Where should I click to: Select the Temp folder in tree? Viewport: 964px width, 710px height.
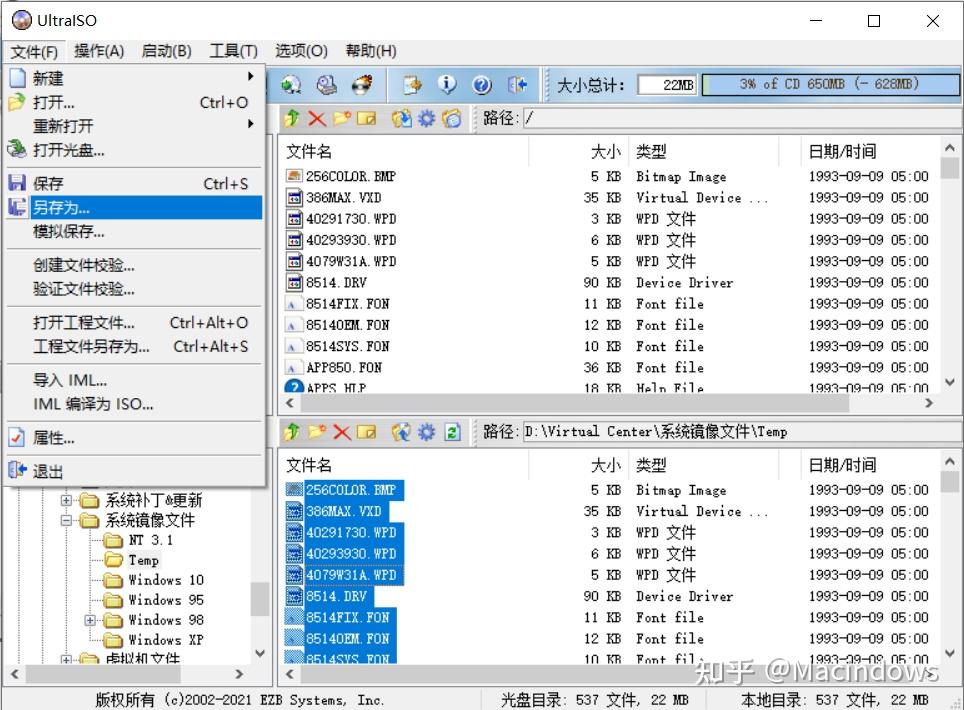[144, 560]
